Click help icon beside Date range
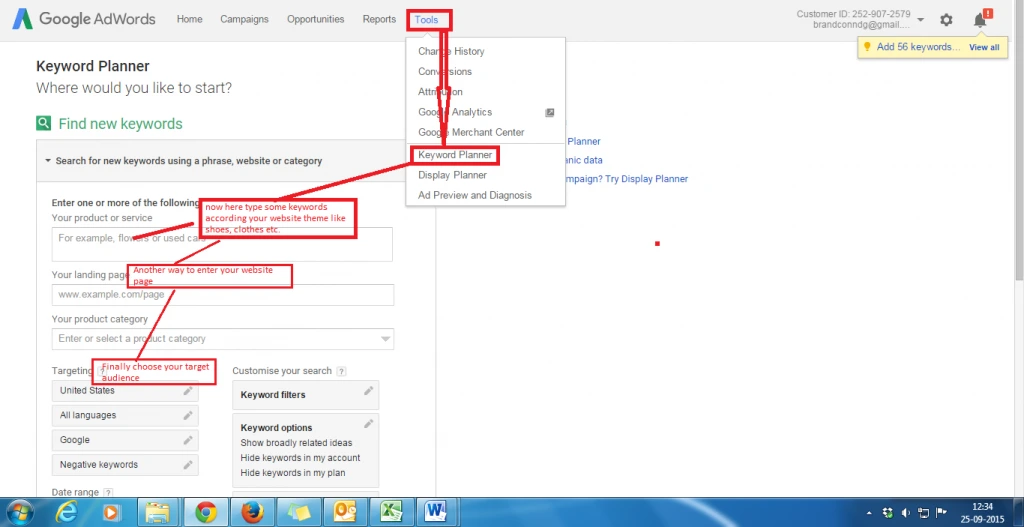 (108, 492)
